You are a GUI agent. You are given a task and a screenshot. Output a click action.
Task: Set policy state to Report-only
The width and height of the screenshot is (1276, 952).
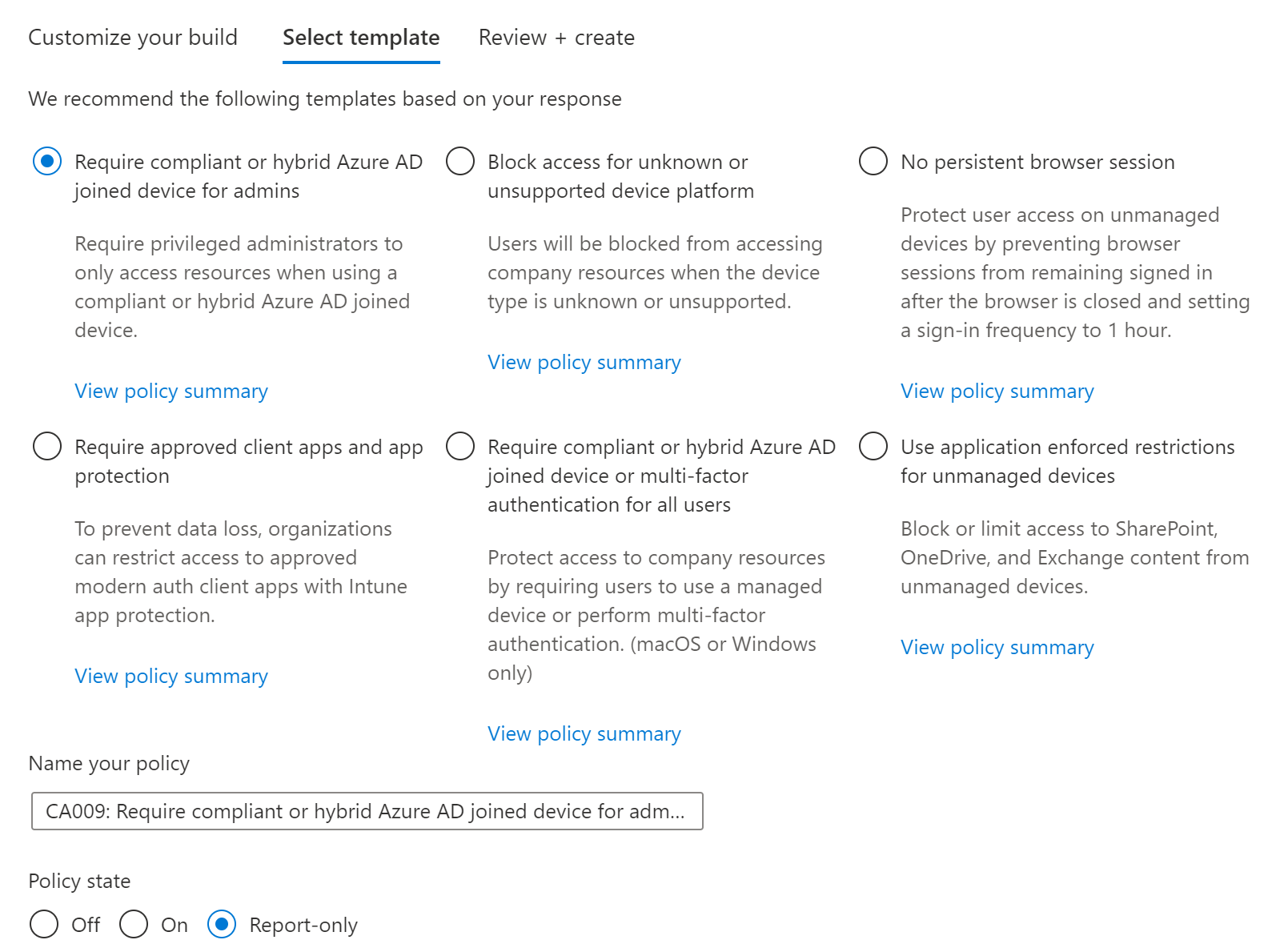(x=222, y=924)
